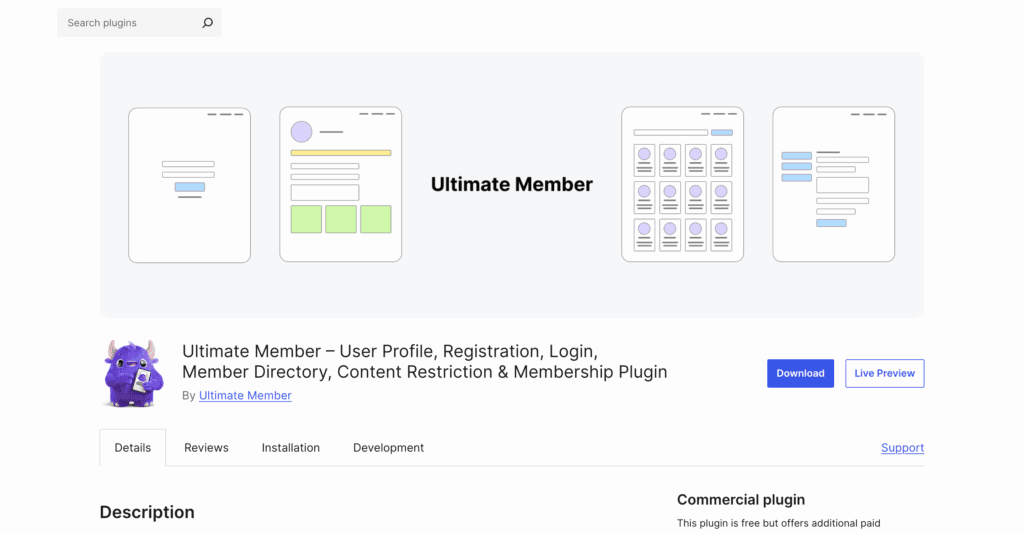1024x533 pixels.
Task: Open the Installation tab
Action: (291, 447)
